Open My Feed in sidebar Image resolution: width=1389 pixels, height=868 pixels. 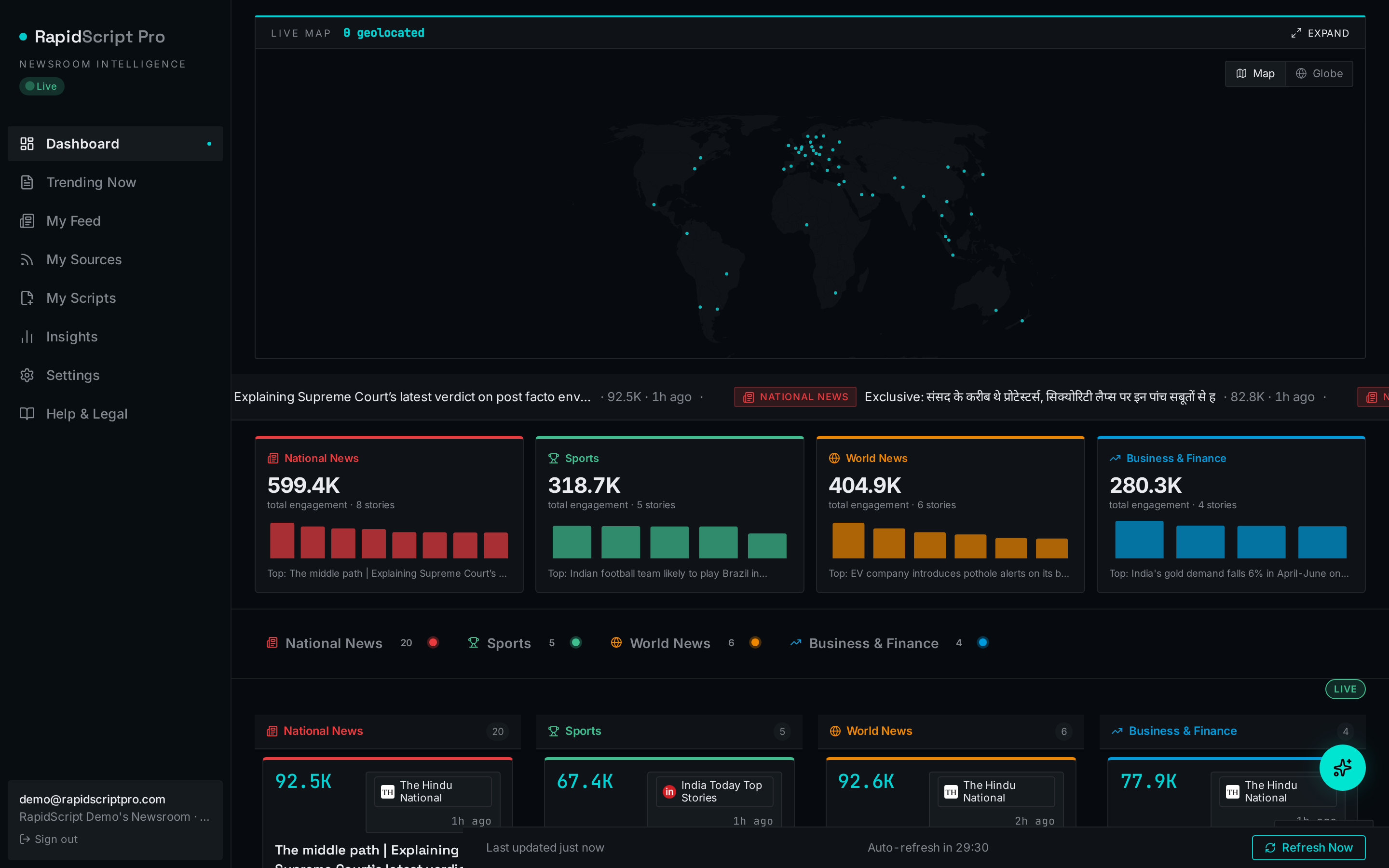click(x=115, y=221)
